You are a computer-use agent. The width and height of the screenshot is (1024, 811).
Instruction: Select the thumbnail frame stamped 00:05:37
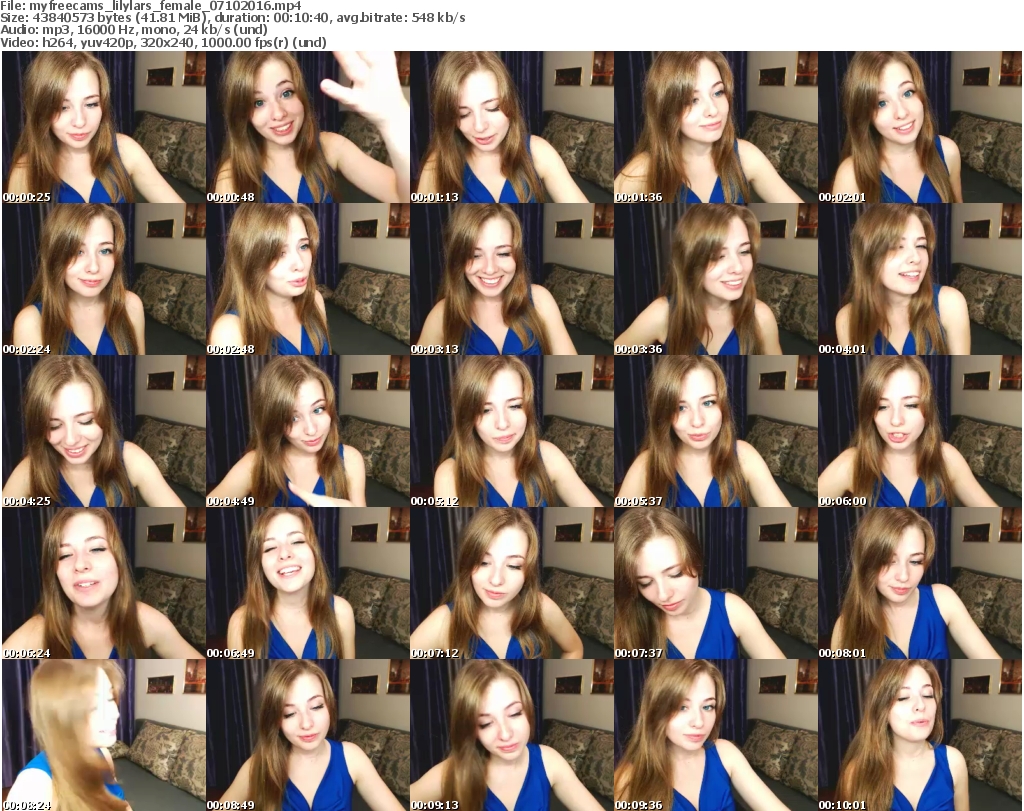coord(716,431)
